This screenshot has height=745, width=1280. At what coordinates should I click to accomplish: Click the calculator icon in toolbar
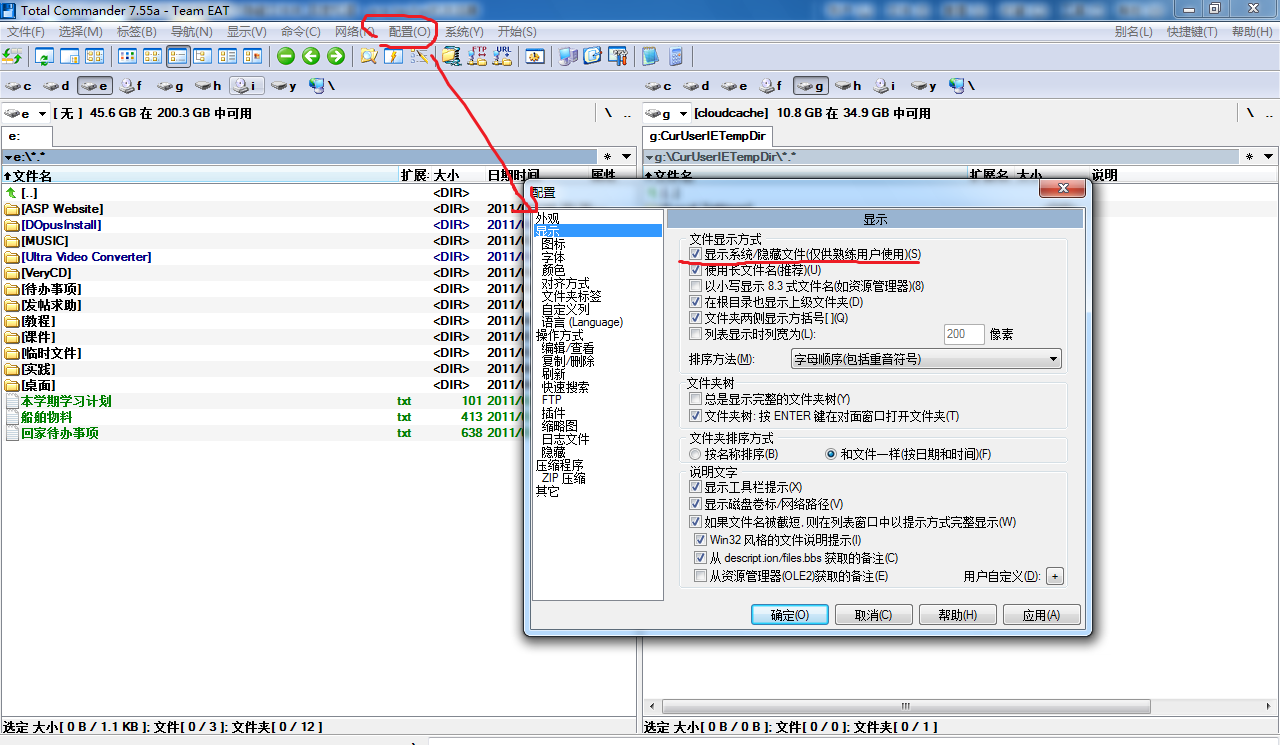click(676, 57)
